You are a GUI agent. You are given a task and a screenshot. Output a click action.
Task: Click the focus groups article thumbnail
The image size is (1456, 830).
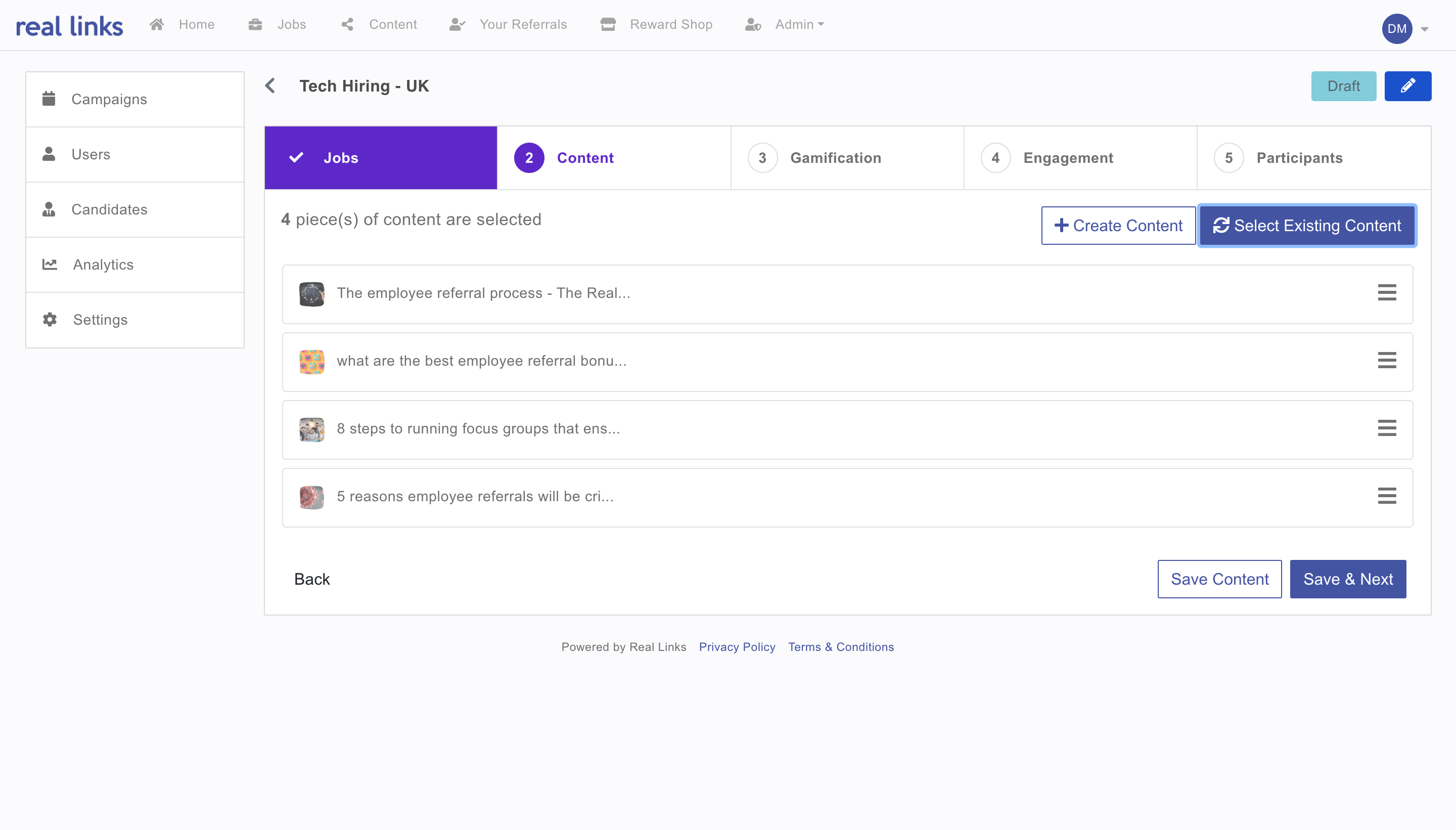311,429
